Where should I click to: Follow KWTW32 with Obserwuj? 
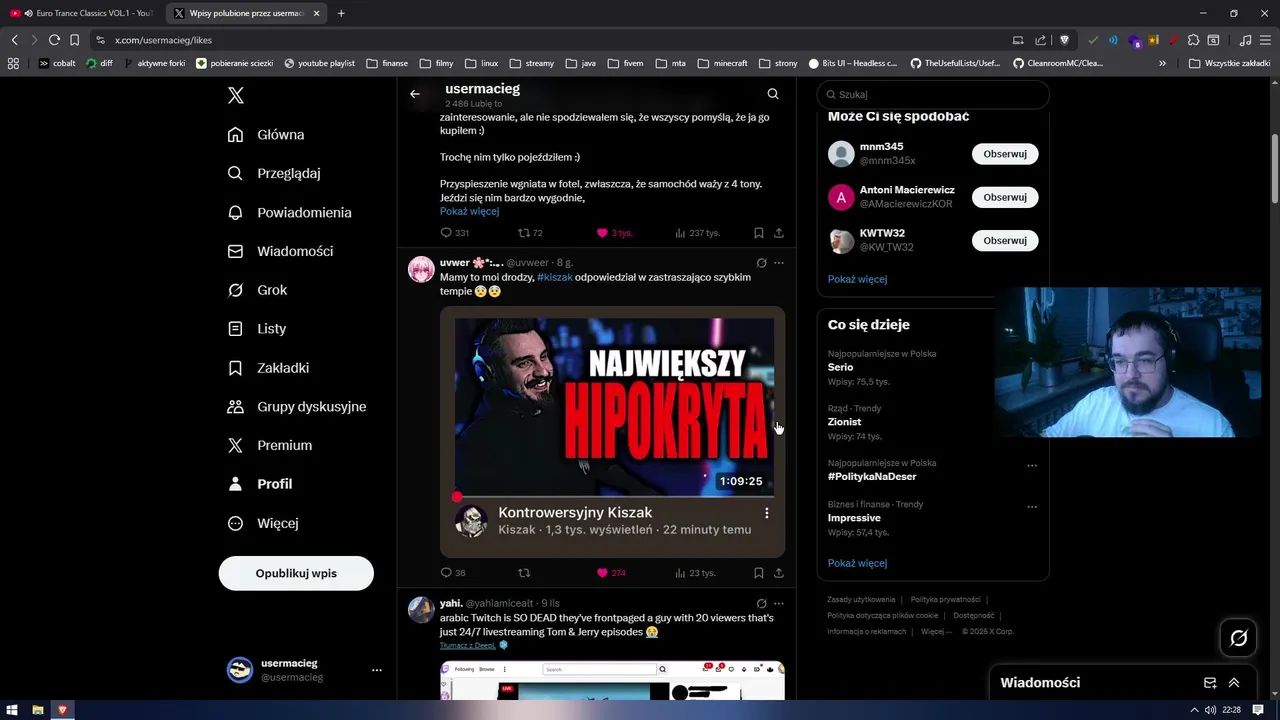coord(1005,241)
